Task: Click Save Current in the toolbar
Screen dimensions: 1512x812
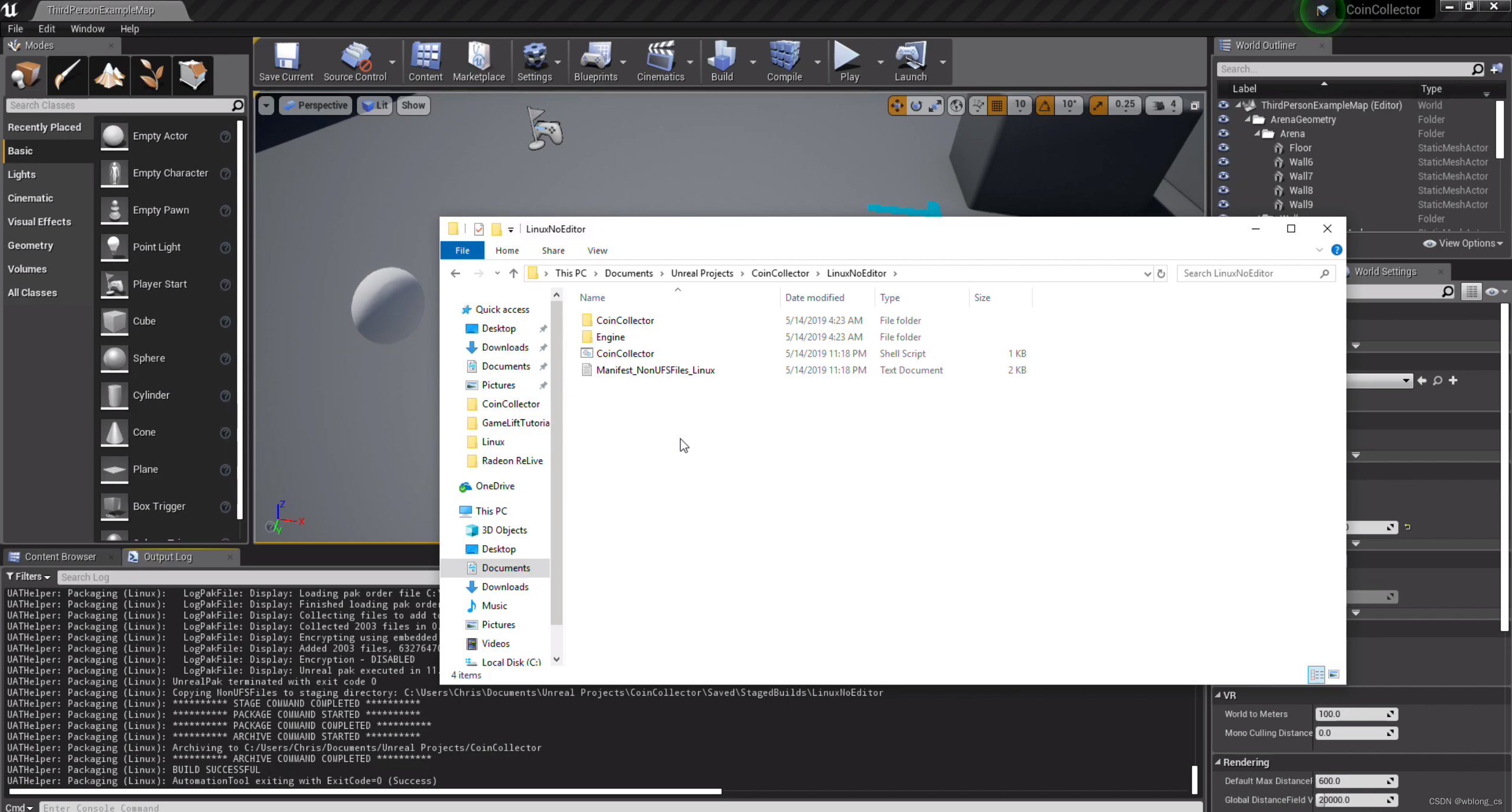Action: [286, 61]
